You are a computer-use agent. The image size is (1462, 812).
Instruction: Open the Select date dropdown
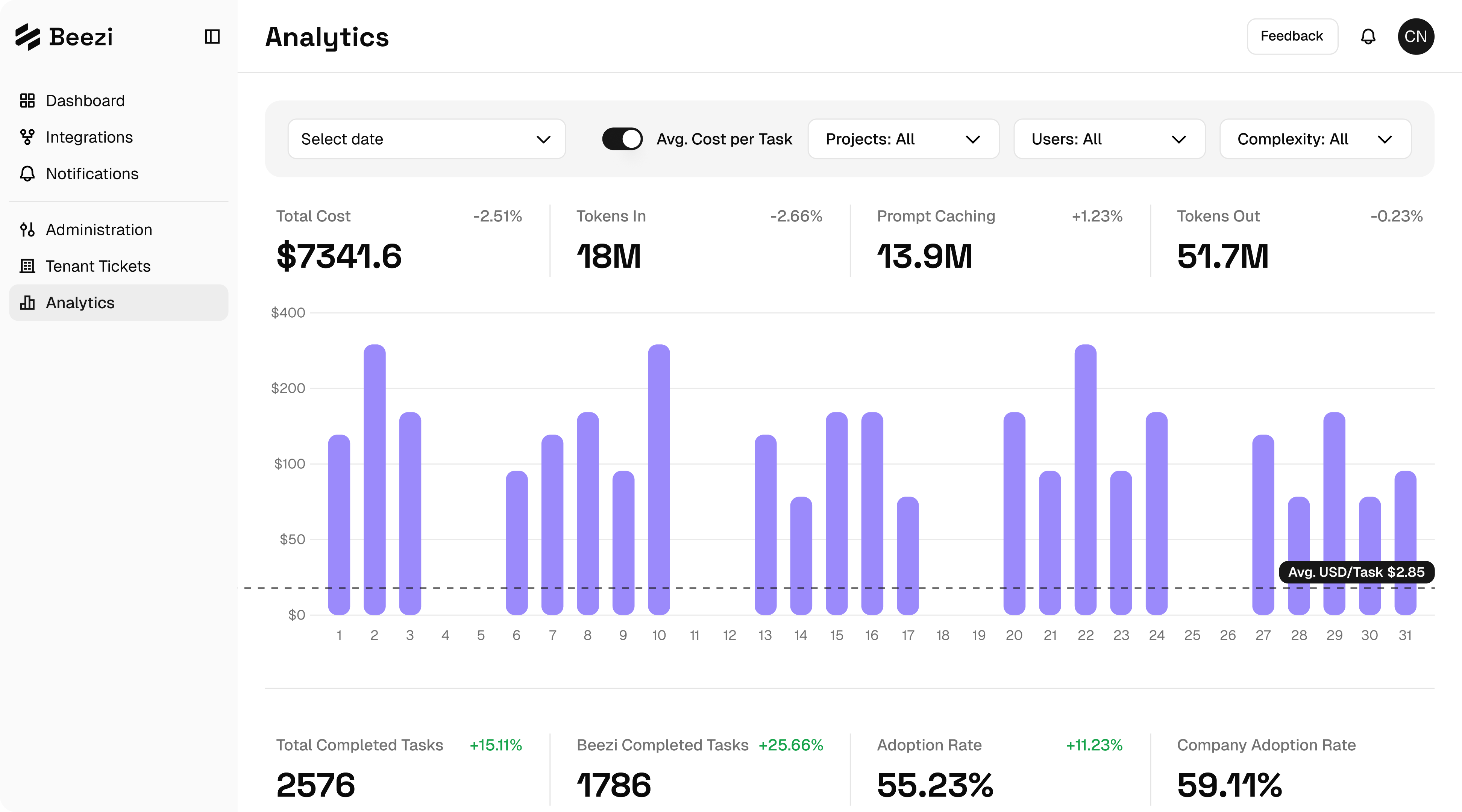[427, 139]
